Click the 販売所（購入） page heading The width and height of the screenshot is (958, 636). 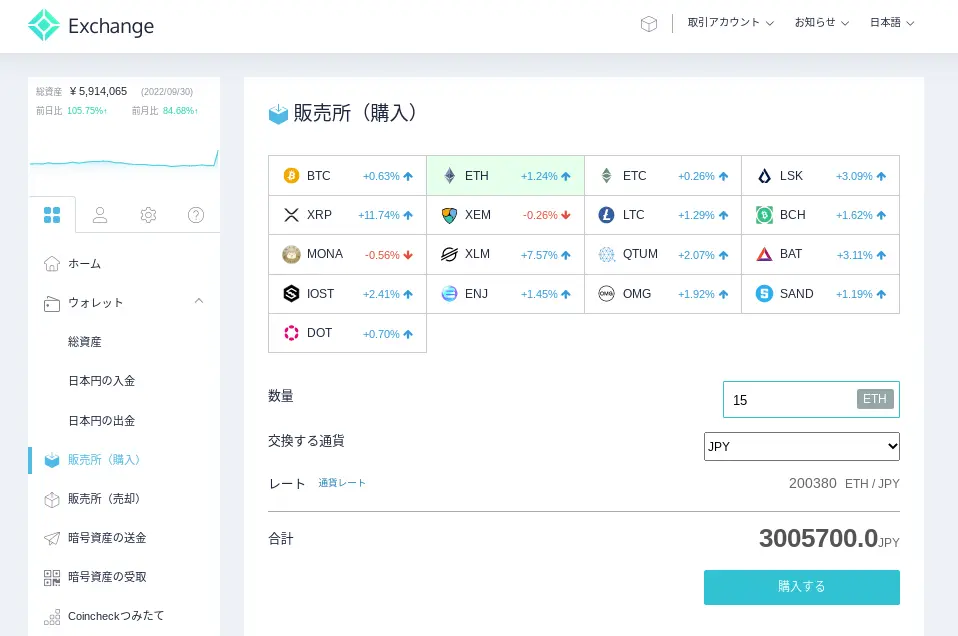(x=343, y=113)
